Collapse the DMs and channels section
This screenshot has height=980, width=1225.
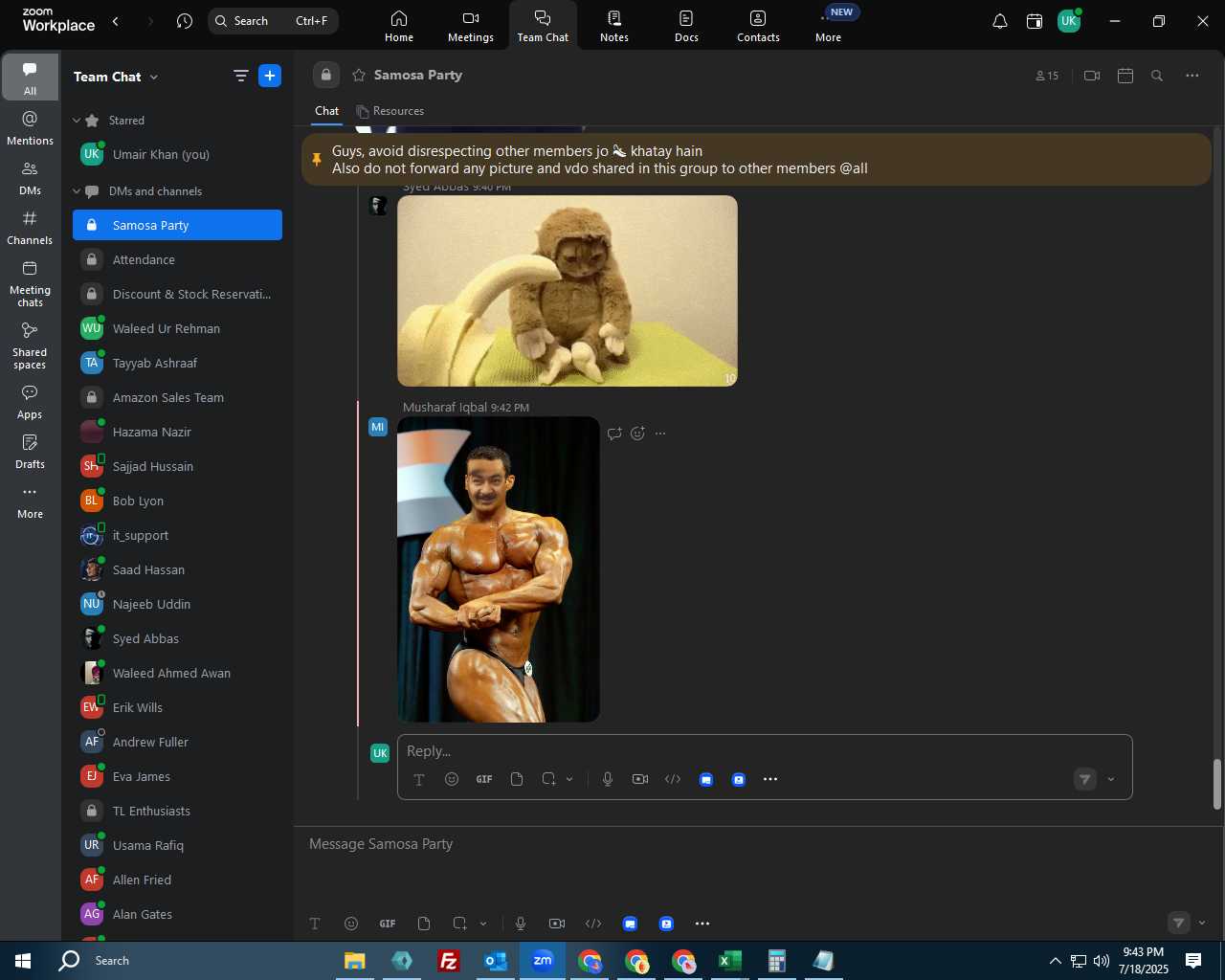(77, 191)
